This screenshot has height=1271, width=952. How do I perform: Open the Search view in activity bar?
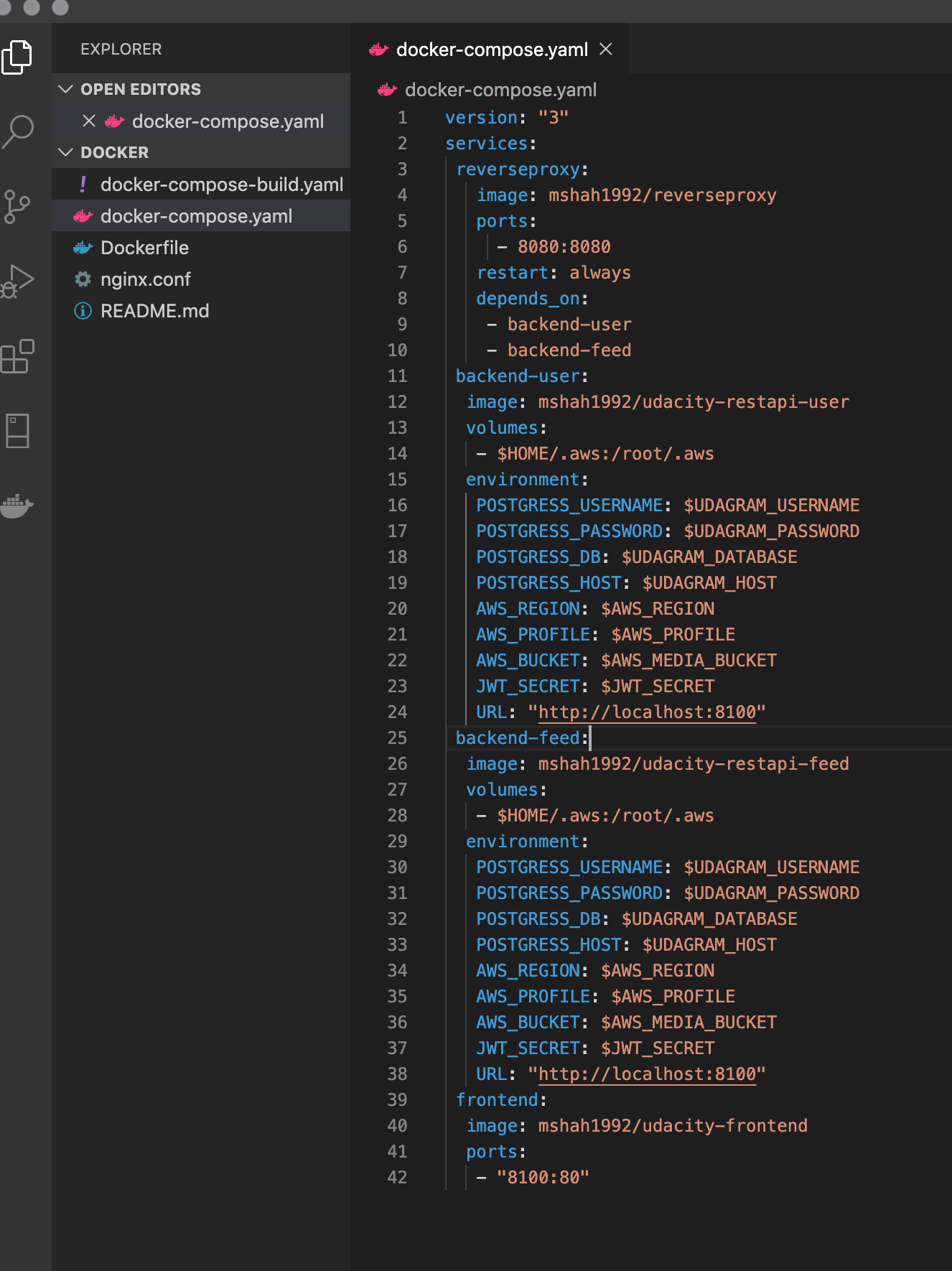(17, 131)
